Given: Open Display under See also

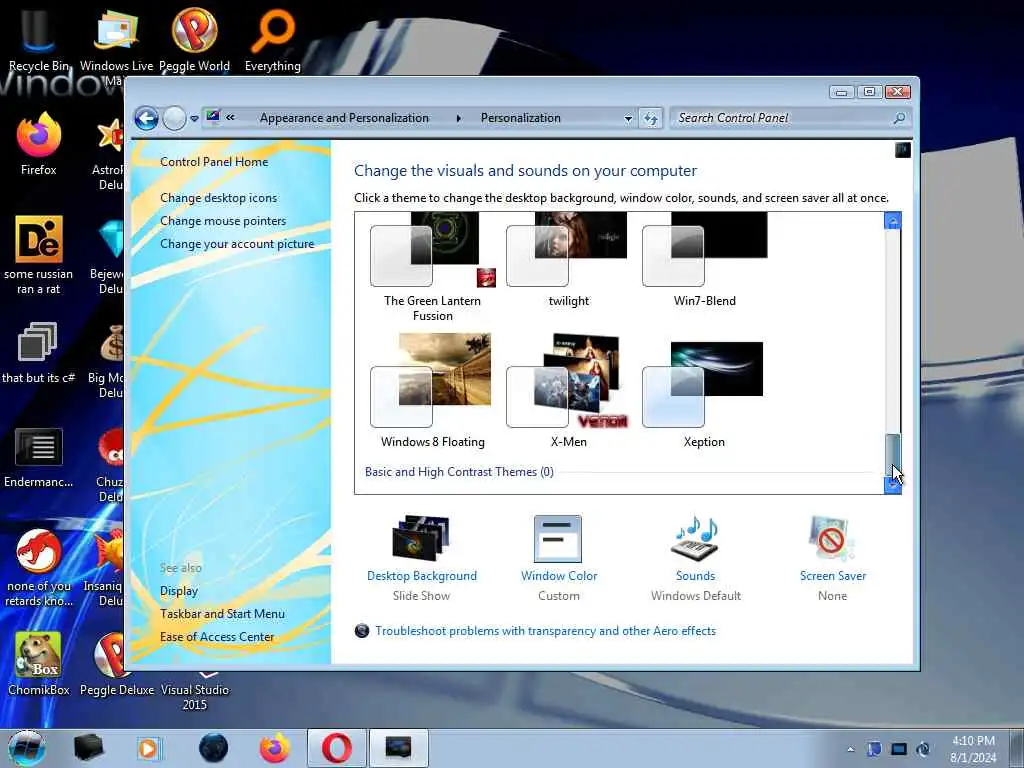Looking at the screenshot, I should (x=179, y=591).
